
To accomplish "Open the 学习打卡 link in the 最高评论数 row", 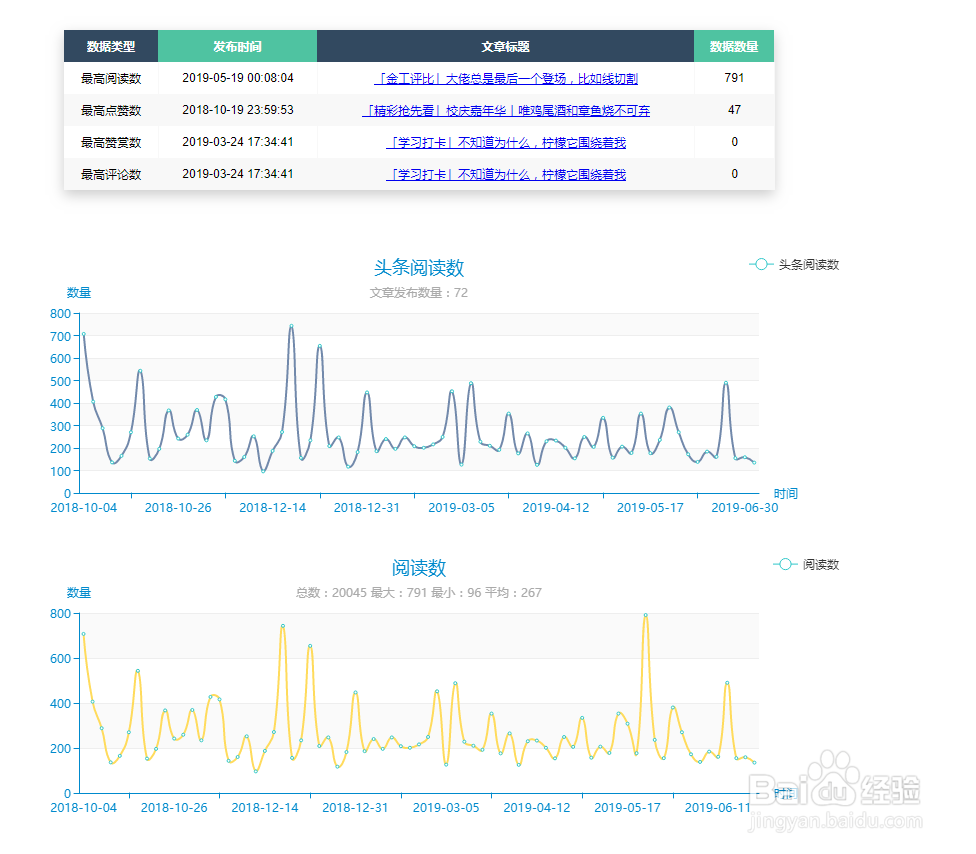I will tap(505, 175).
